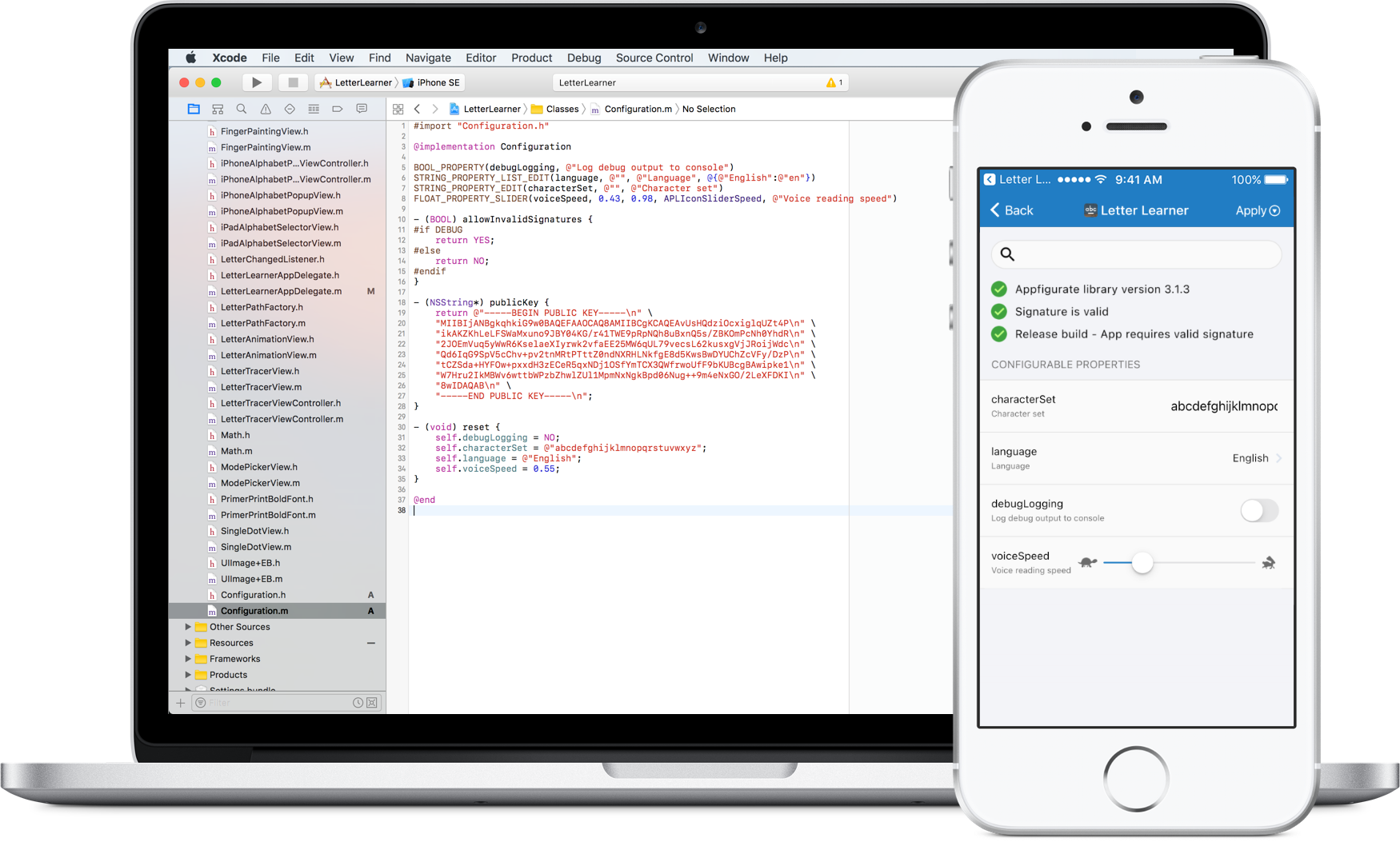
Task: Open the Navigate menu
Action: click(428, 58)
